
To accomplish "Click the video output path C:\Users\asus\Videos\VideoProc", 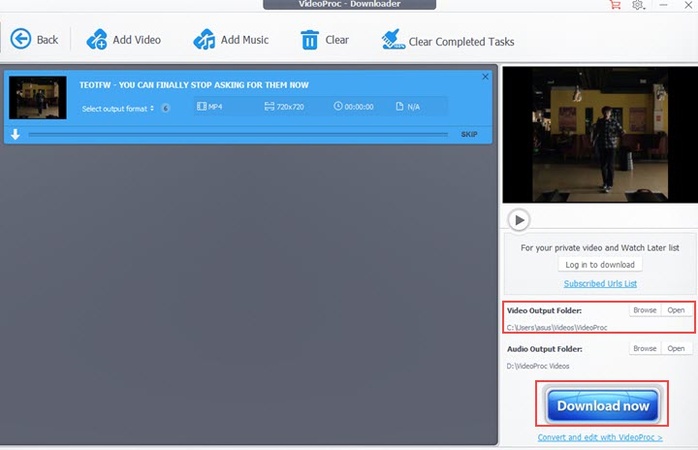I will (x=557, y=328).
